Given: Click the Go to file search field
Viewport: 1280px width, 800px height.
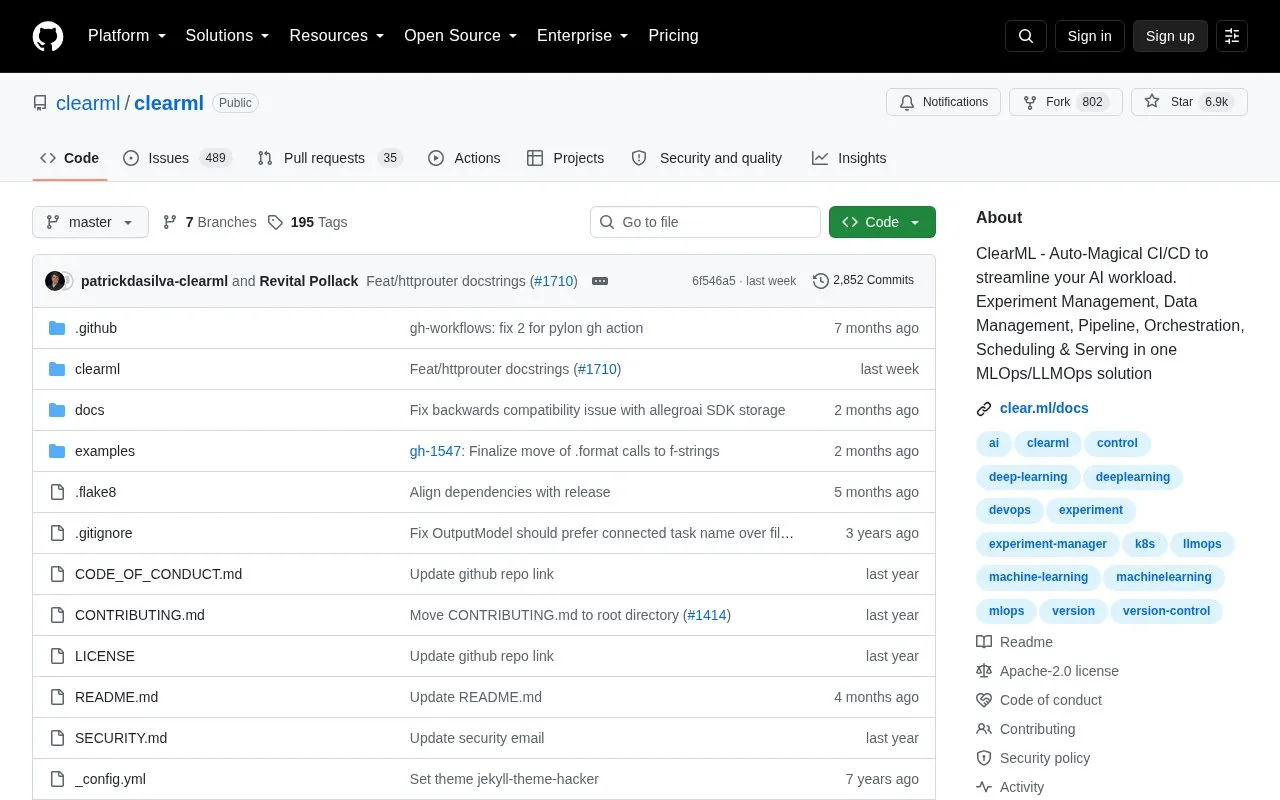Looking at the screenshot, I should click(705, 222).
